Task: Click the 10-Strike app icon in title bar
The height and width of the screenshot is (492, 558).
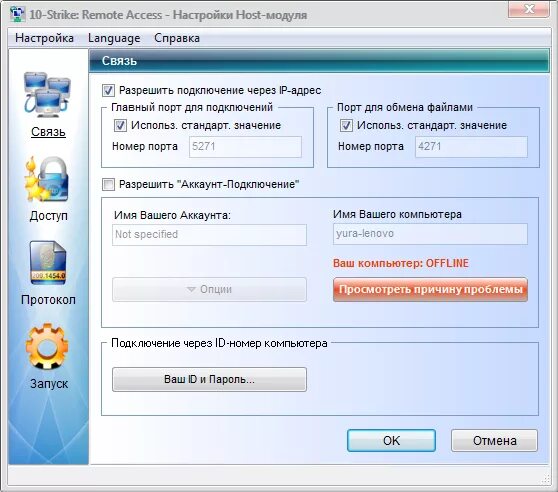Action: point(17,14)
